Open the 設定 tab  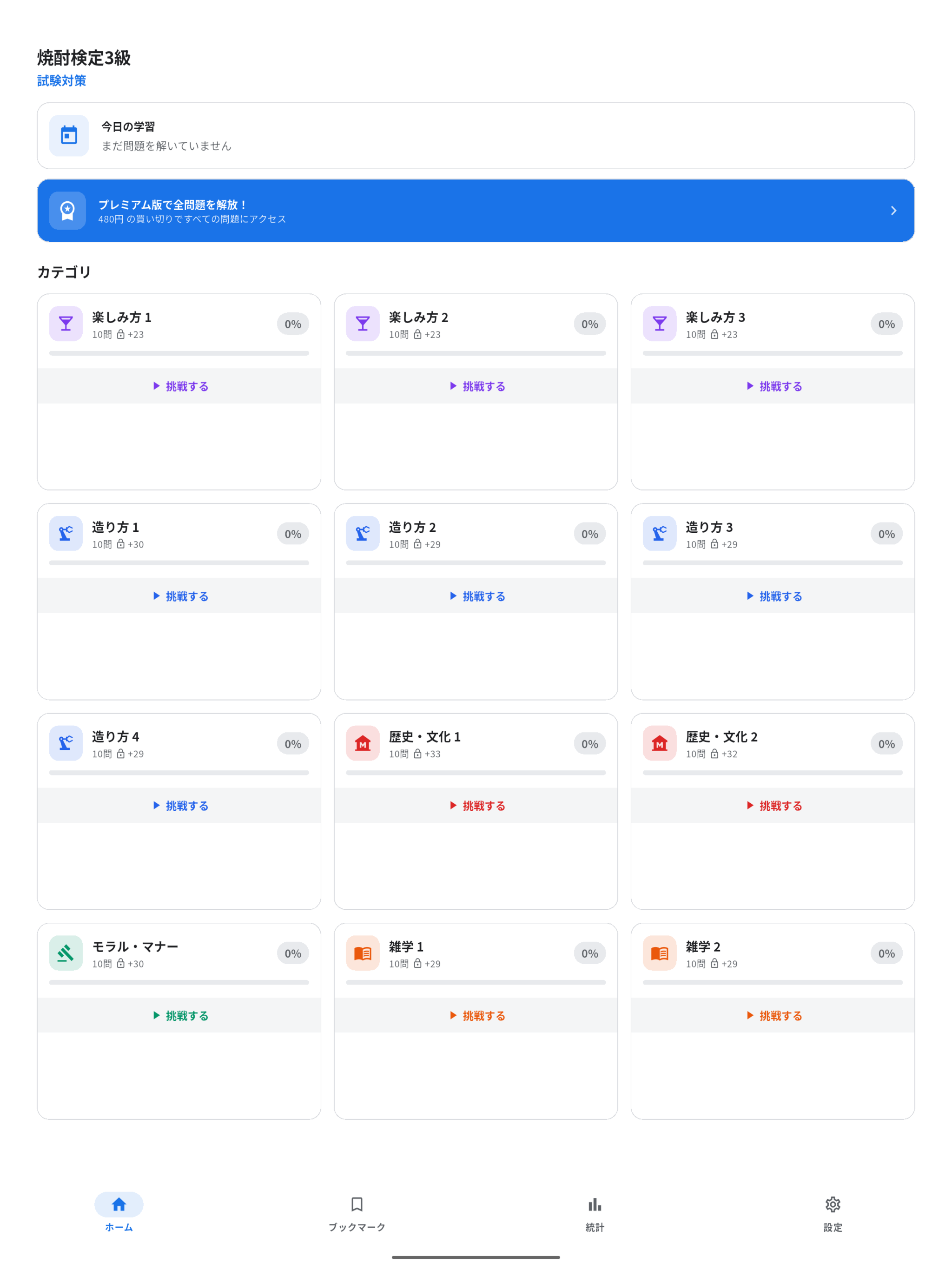[x=833, y=1211]
